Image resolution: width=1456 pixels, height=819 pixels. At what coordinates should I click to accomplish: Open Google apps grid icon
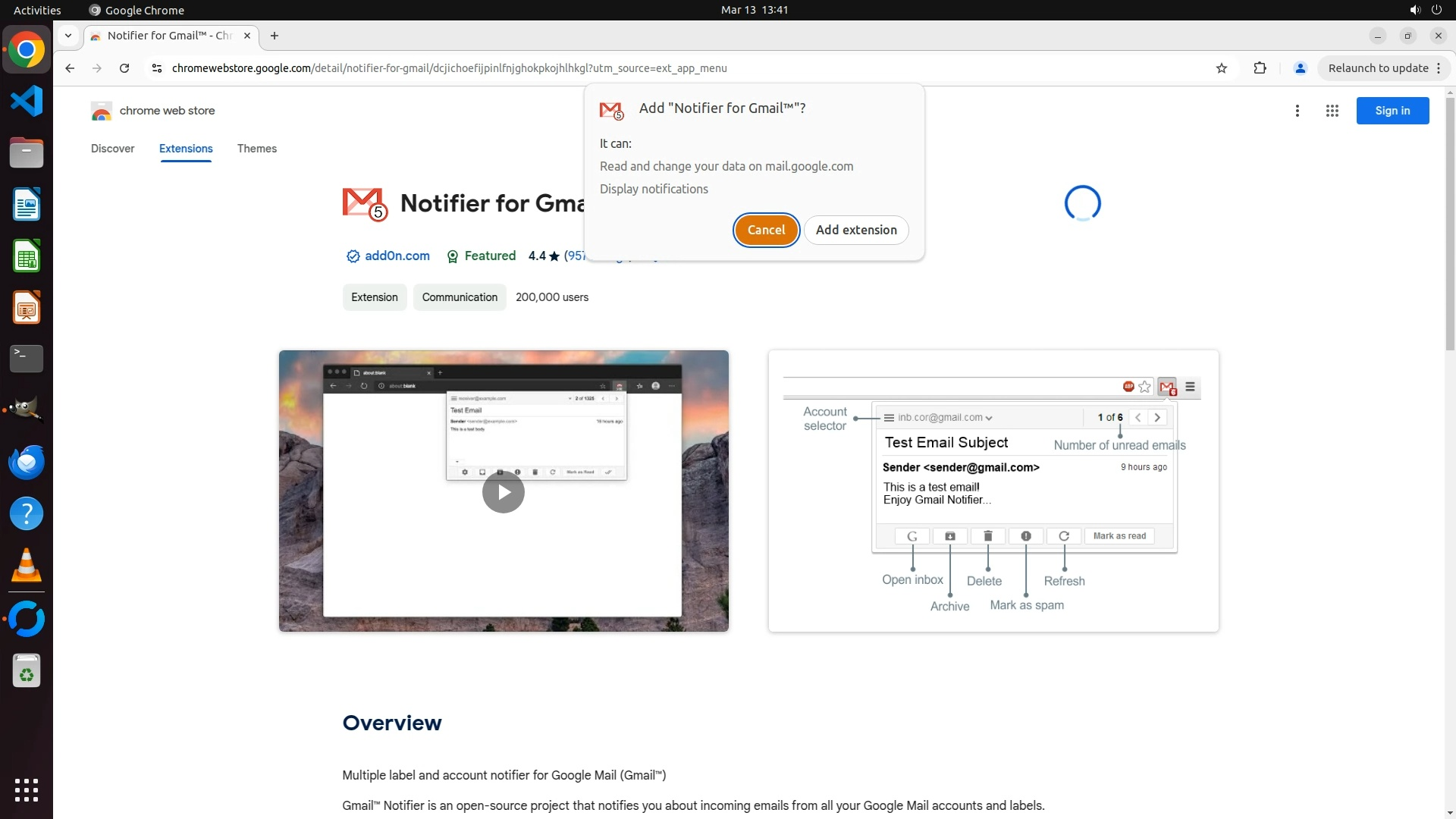(1332, 111)
